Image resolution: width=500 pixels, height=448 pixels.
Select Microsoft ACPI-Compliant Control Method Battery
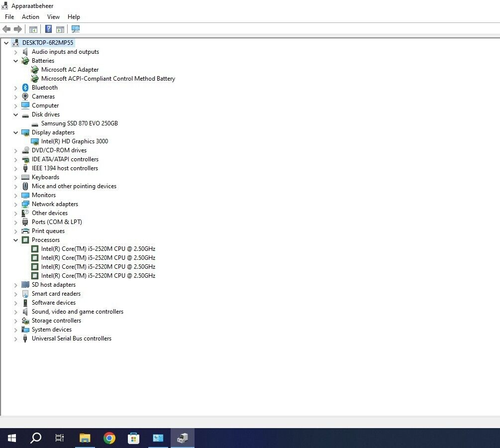108,78
